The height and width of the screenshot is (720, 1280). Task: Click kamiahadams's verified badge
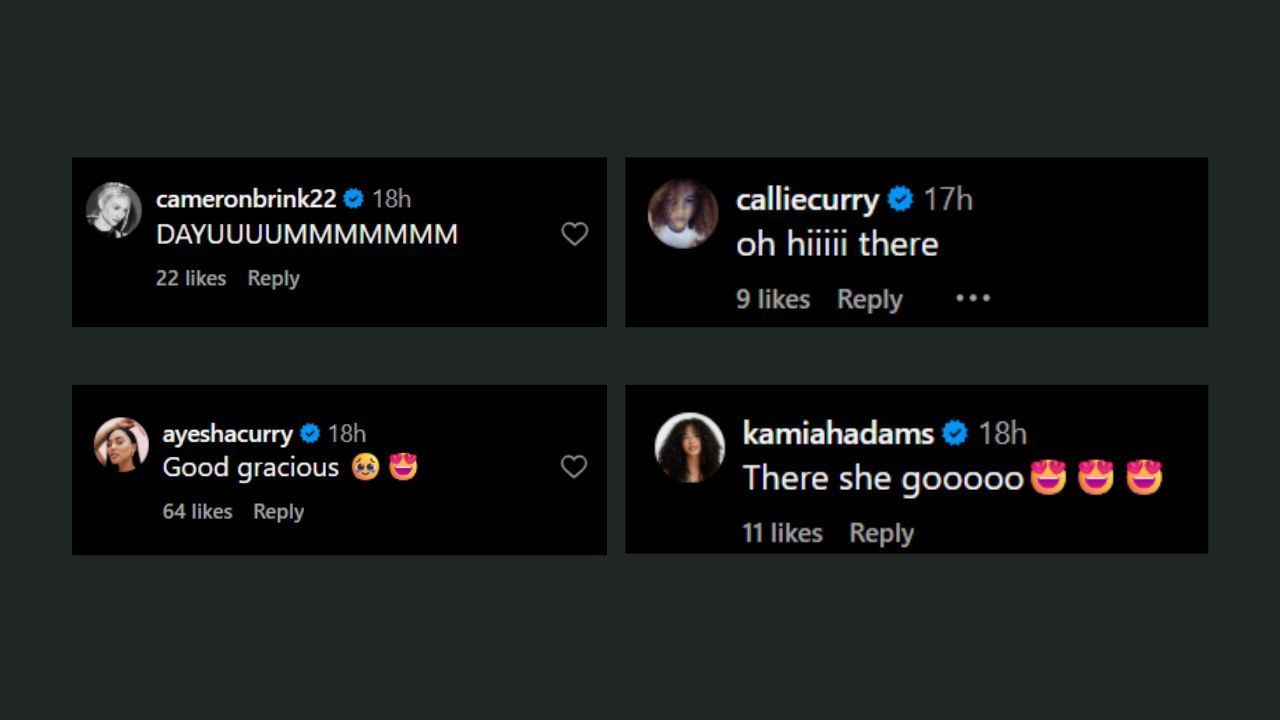pyautogui.click(x=955, y=433)
